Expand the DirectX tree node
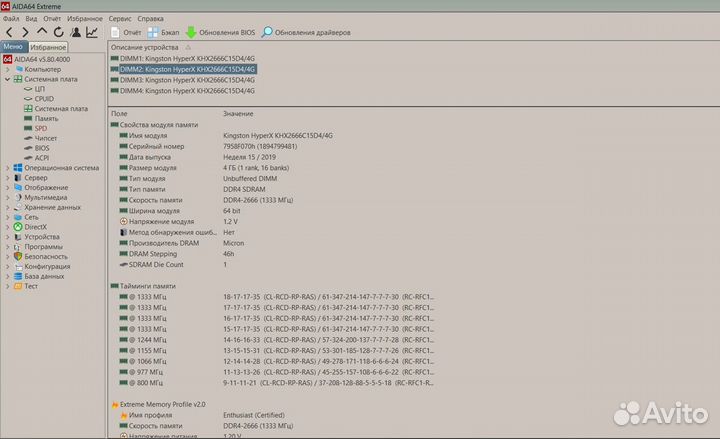Screen dimensions: 720x439 click(7, 227)
